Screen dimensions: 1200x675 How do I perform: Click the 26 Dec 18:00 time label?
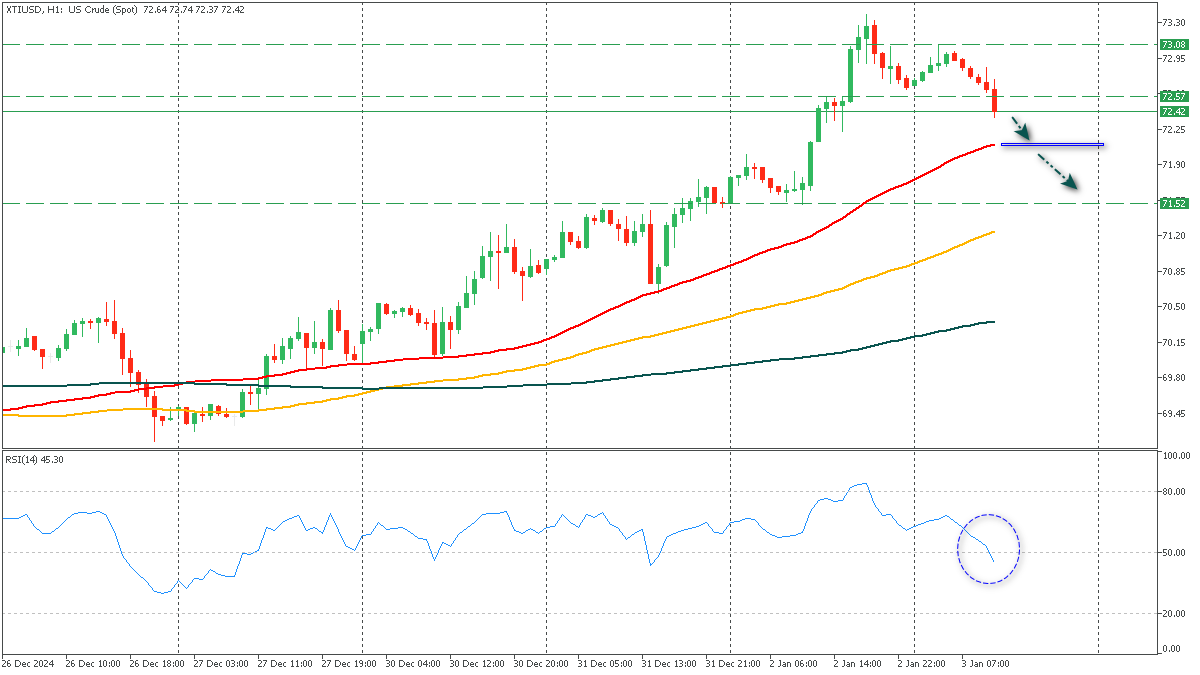[x=156, y=663]
